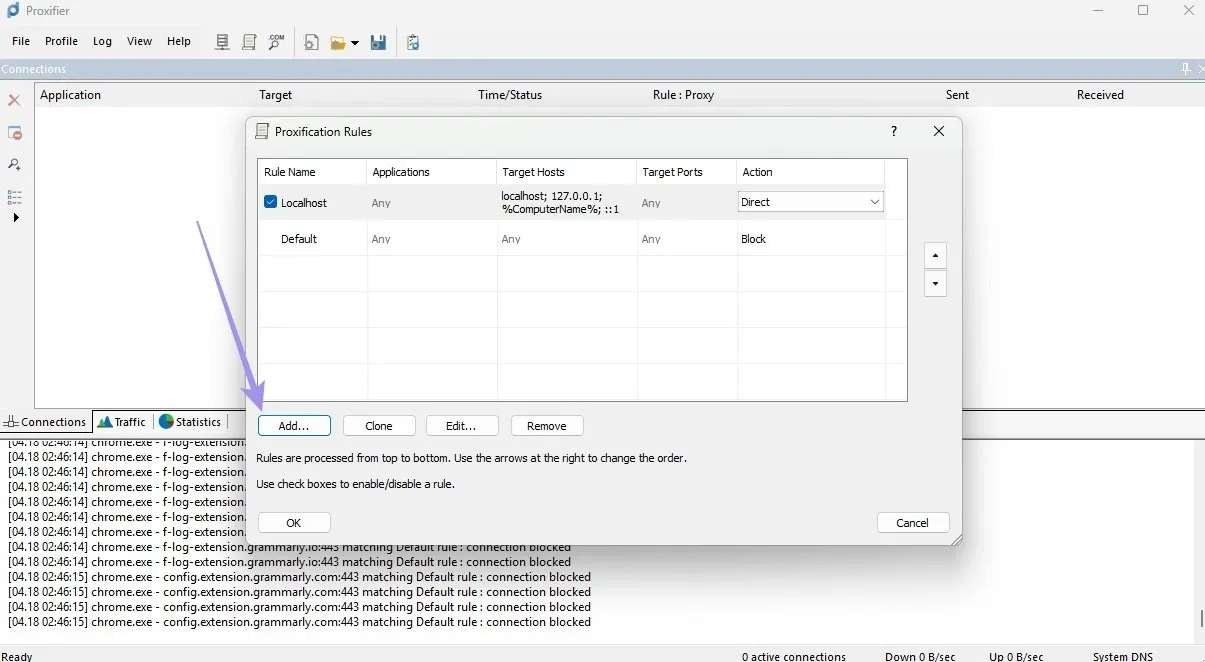Click Proxification Rules dialog title icon
Screen dimensions: 1205x662
(262, 131)
